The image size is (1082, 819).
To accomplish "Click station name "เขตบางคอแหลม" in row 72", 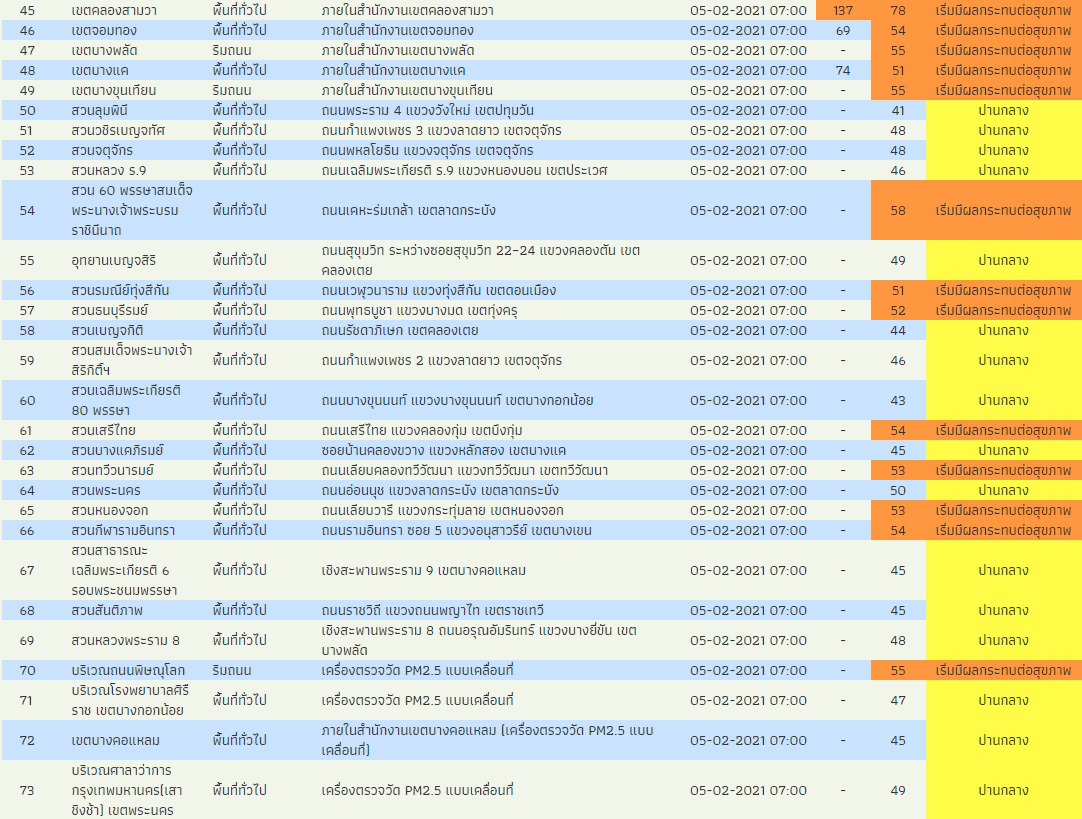I will pos(115,740).
